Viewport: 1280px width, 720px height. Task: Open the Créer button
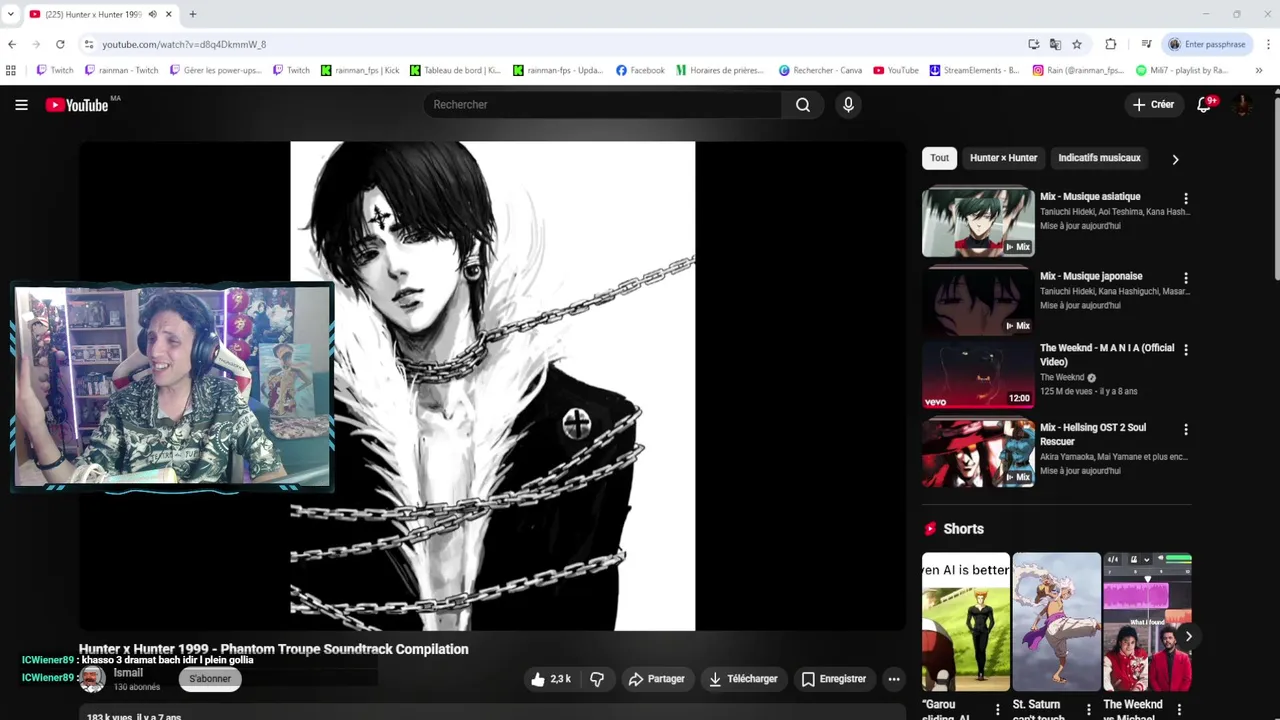point(1153,105)
